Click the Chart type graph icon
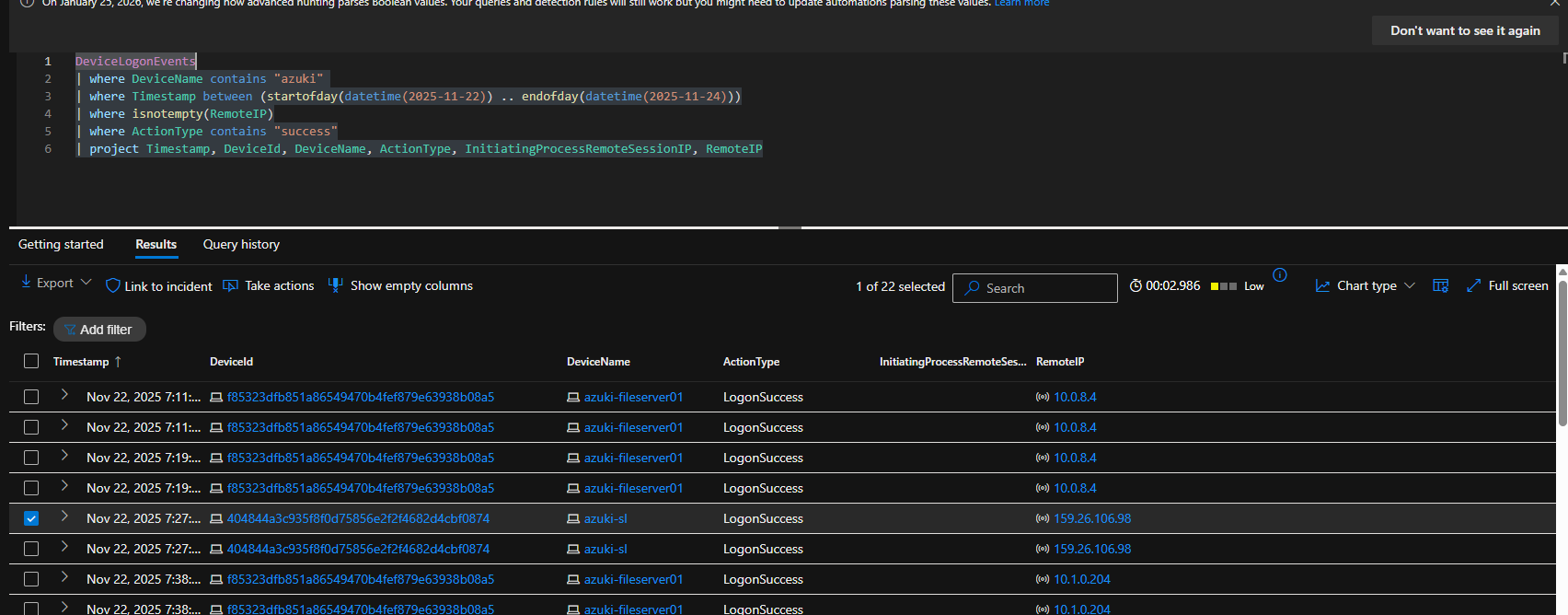Image resolution: width=1568 pixels, height=615 pixels. [1322, 286]
